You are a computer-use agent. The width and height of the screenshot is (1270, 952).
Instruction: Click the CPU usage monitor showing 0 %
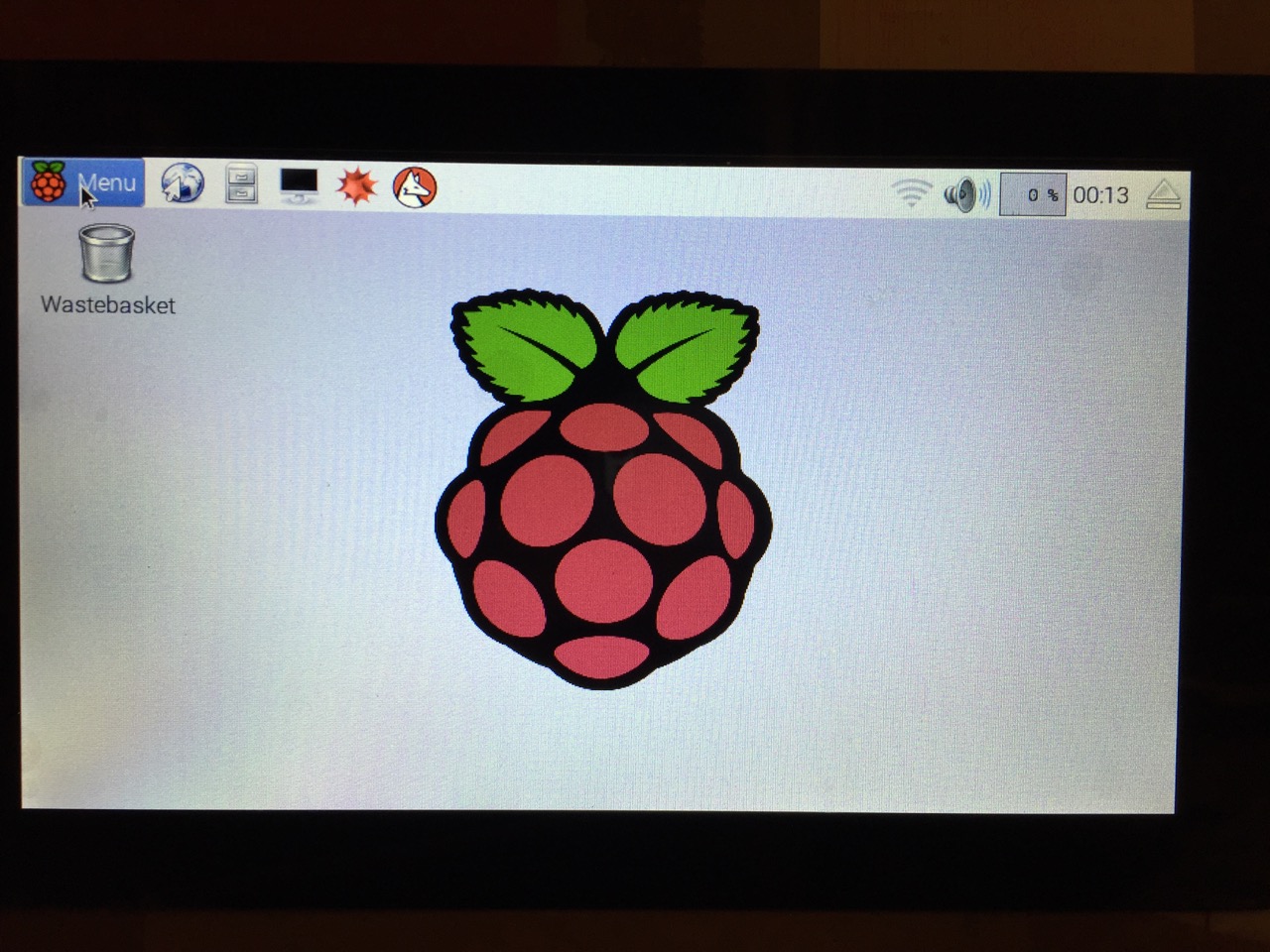point(1033,195)
